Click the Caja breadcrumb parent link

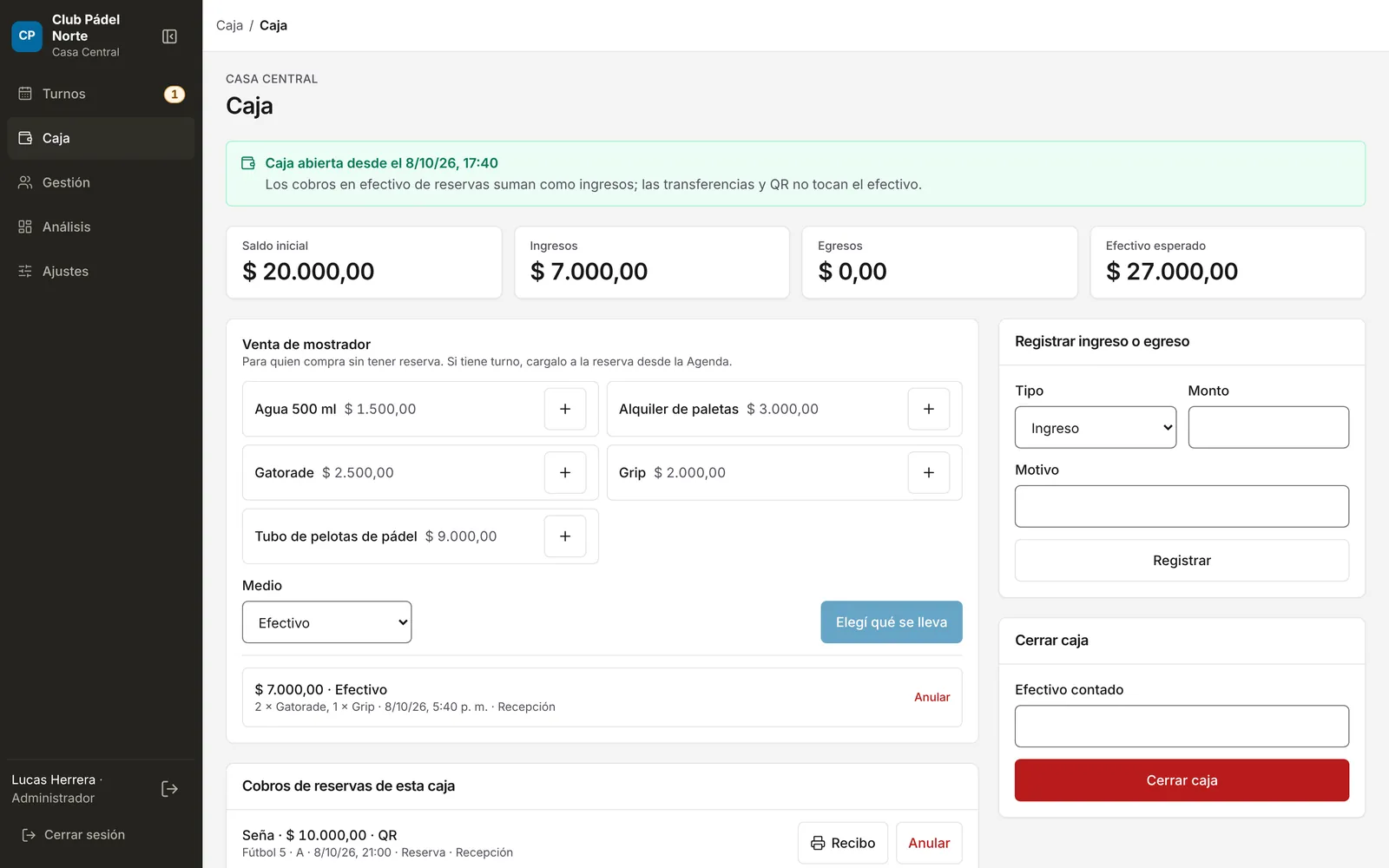click(229, 25)
